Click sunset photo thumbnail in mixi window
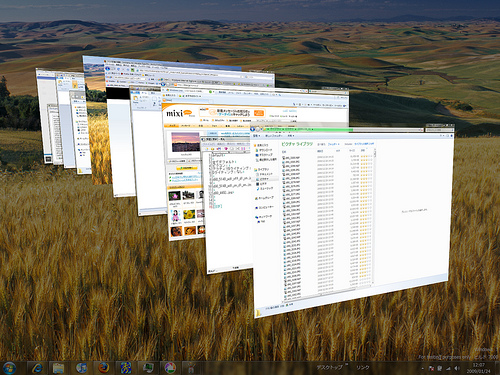This screenshot has height=375, width=500. point(185,142)
